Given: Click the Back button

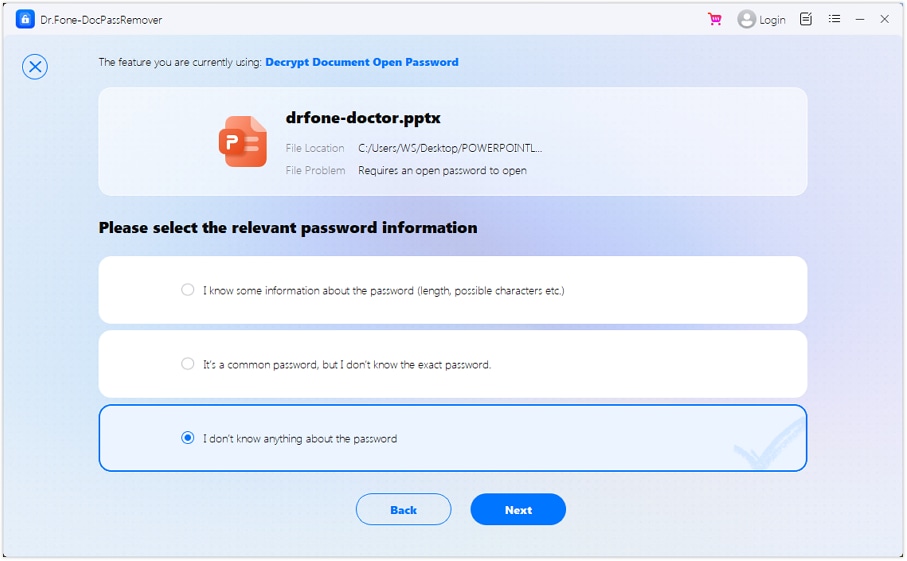Looking at the screenshot, I should pyautogui.click(x=403, y=510).
